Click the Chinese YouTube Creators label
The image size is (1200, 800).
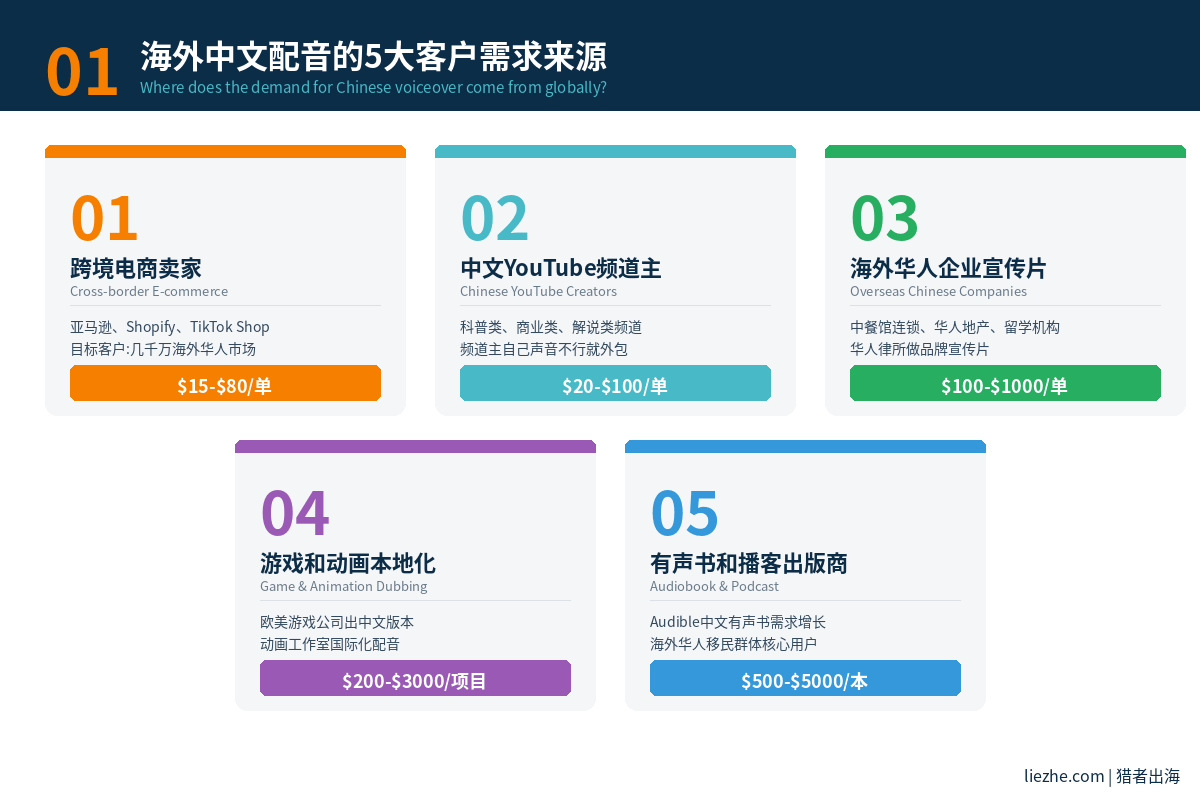(x=538, y=291)
